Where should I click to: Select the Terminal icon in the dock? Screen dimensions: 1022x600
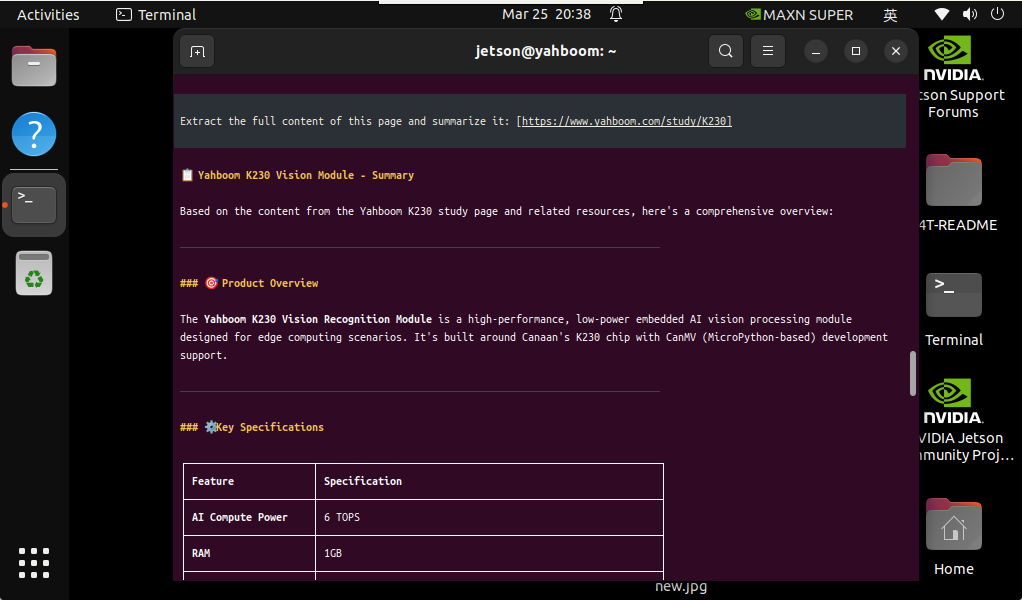tap(34, 205)
